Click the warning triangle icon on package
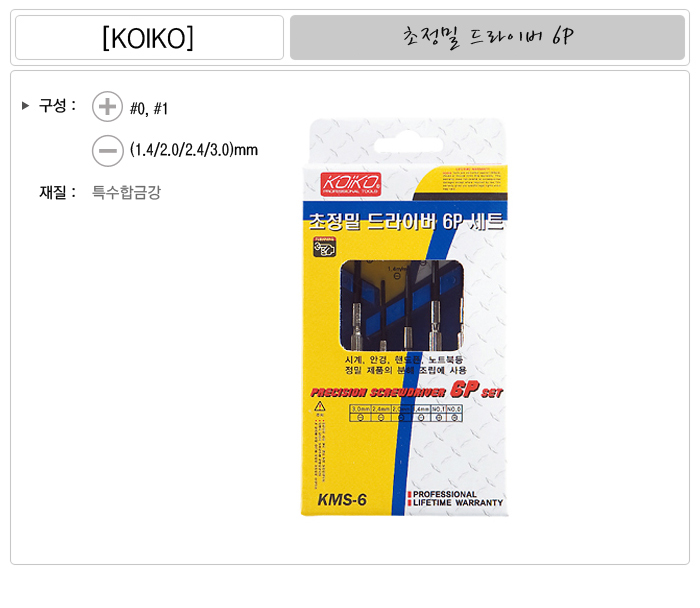This screenshot has width=700, height=608. 320,407
